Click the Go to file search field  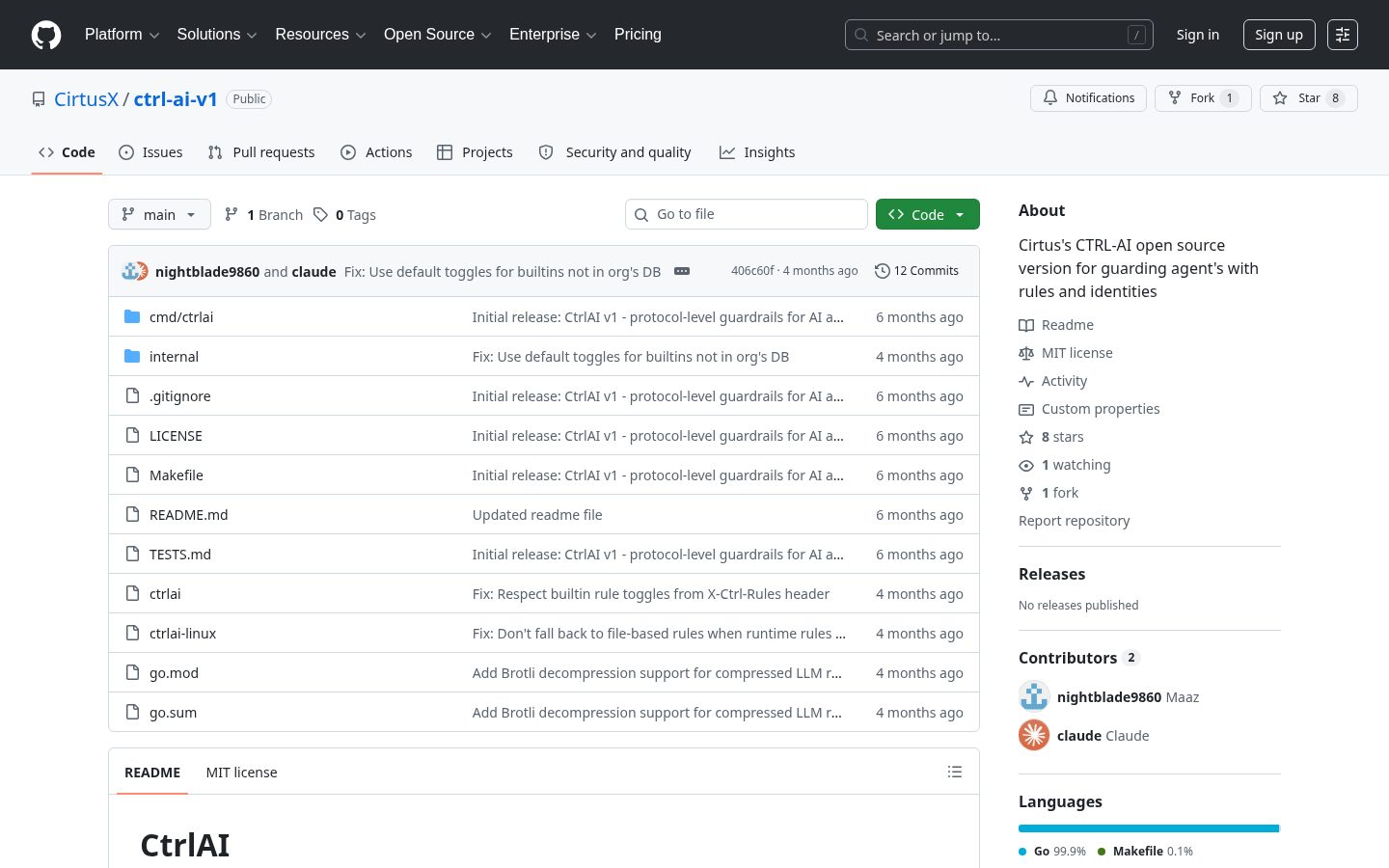click(x=747, y=214)
